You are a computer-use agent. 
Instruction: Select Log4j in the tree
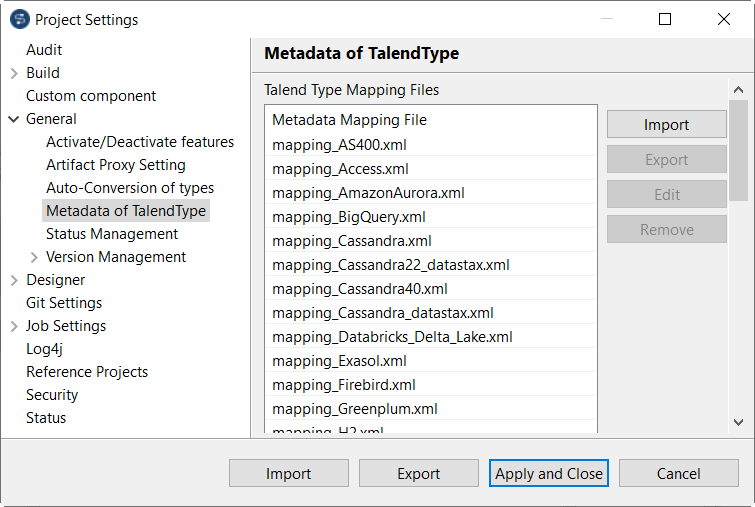click(45, 349)
